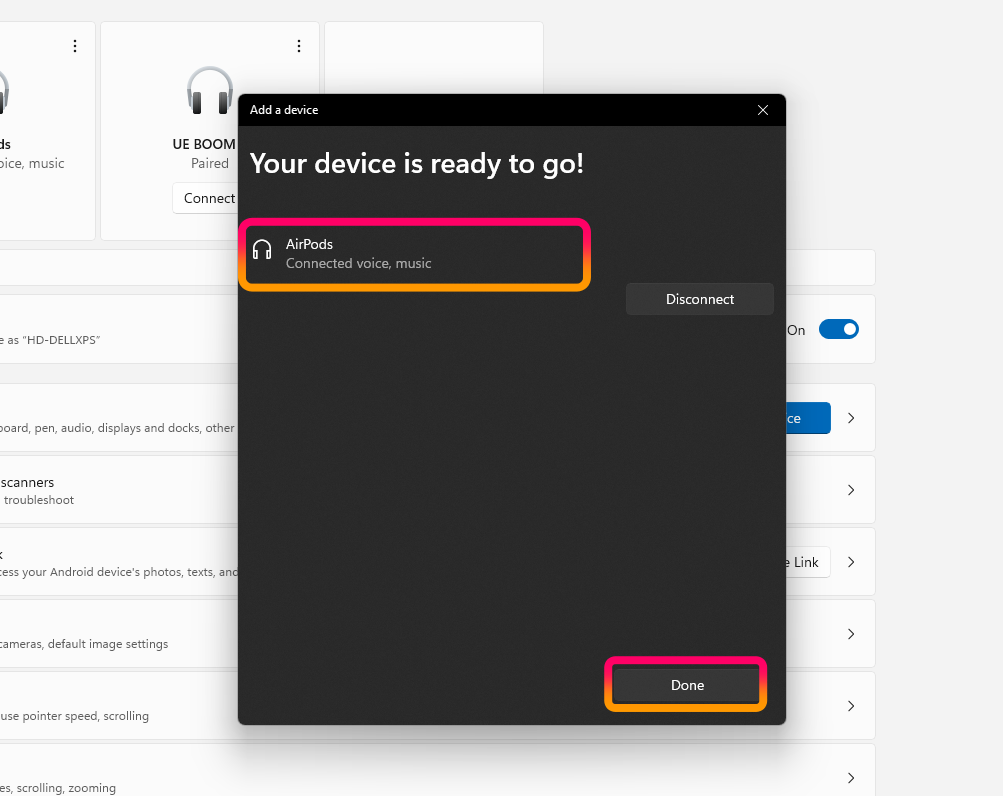1003x796 pixels.
Task: Select the AirPods device entry
Action: pyautogui.click(x=415, y=254)
